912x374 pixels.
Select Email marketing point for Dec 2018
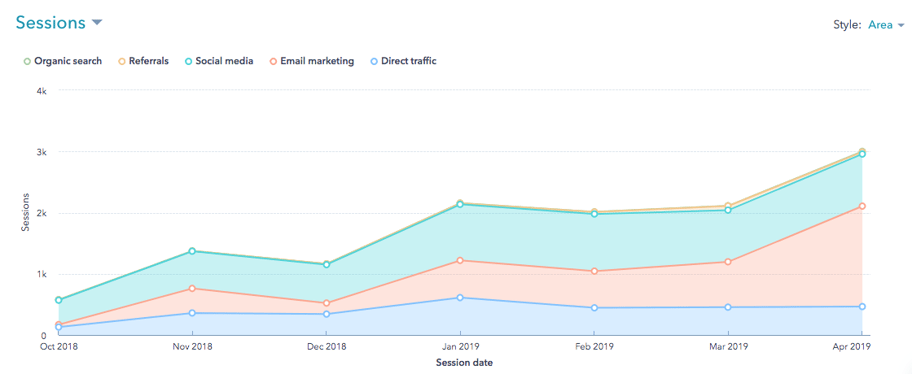(x=326, y=303)
